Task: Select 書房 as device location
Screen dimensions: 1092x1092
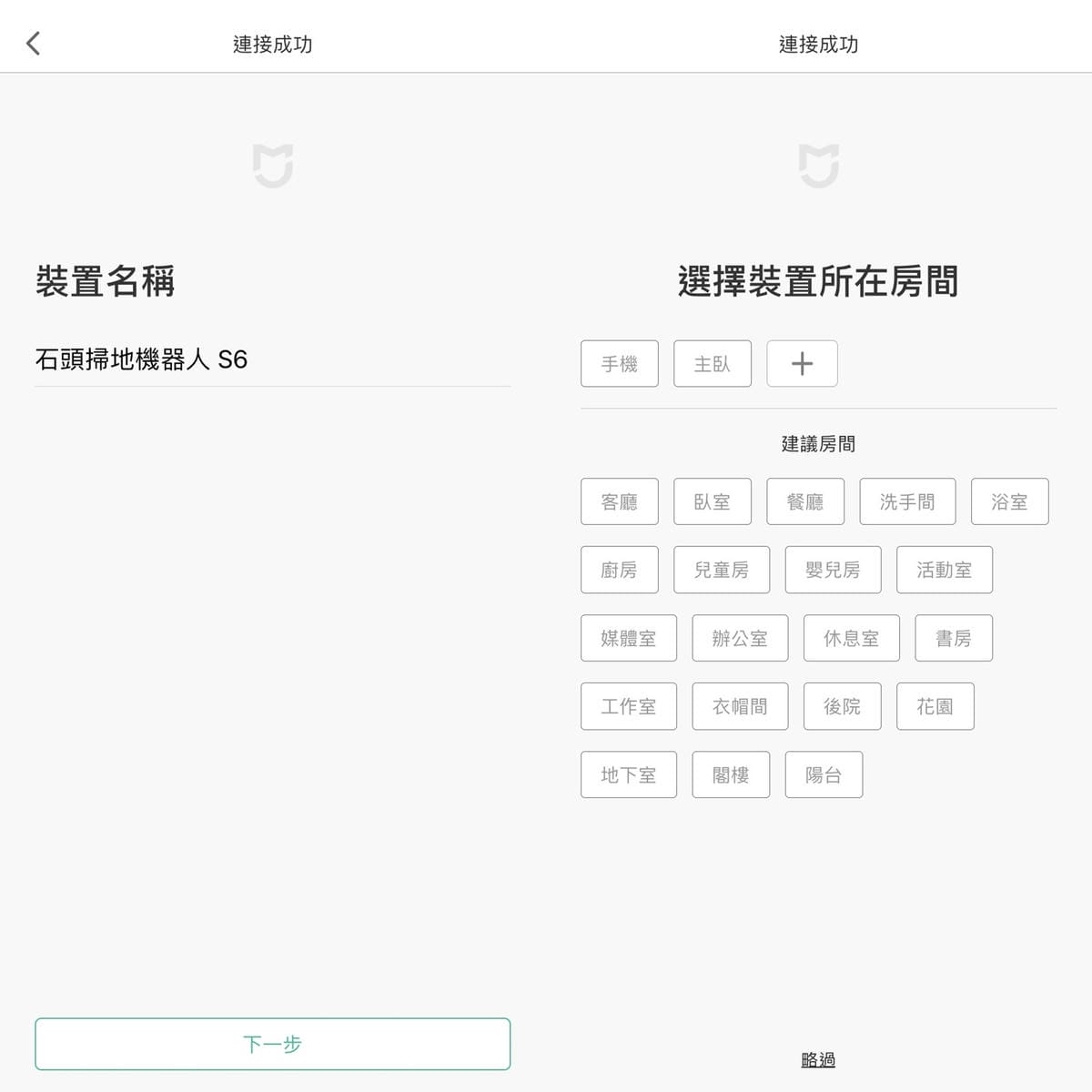Action: pyautogui.click(x=953, y=638)
